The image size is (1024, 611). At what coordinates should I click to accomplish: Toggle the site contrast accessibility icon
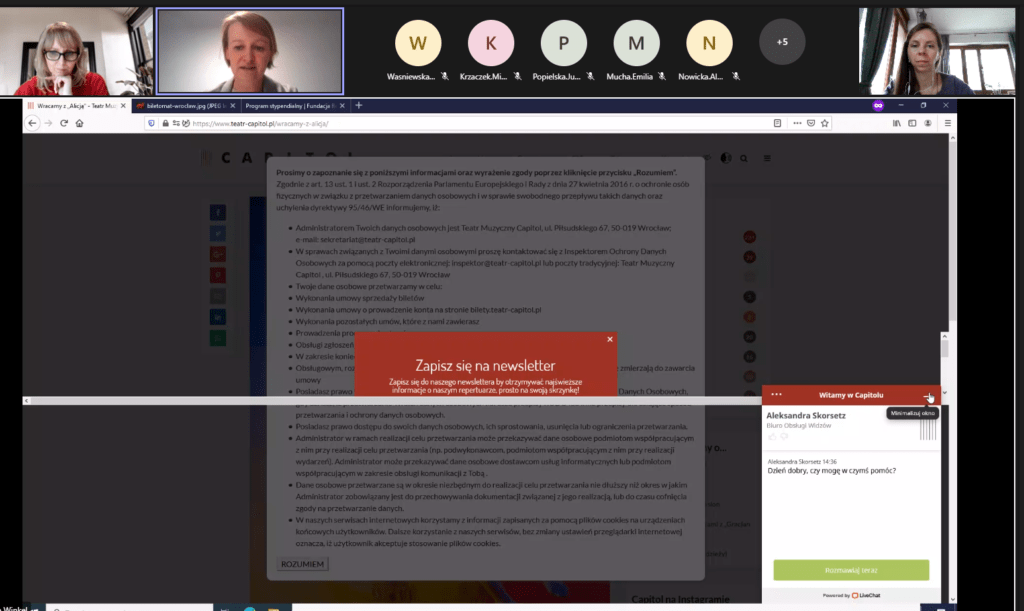click(726, 158)
